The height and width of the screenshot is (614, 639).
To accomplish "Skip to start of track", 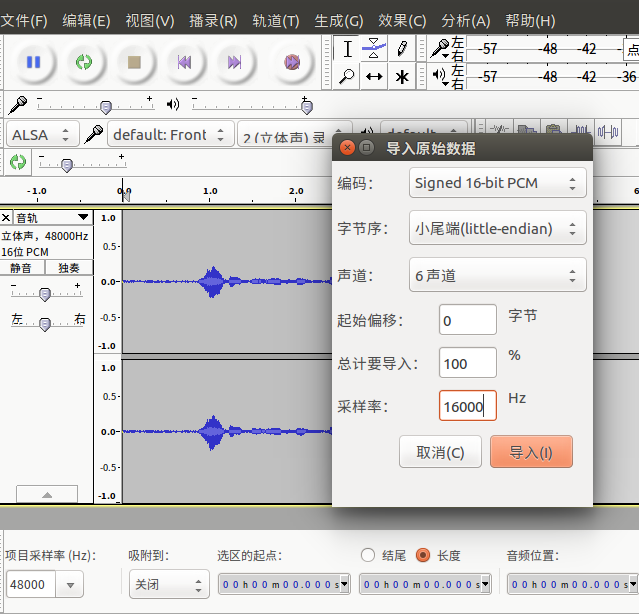I will (184, 62).
